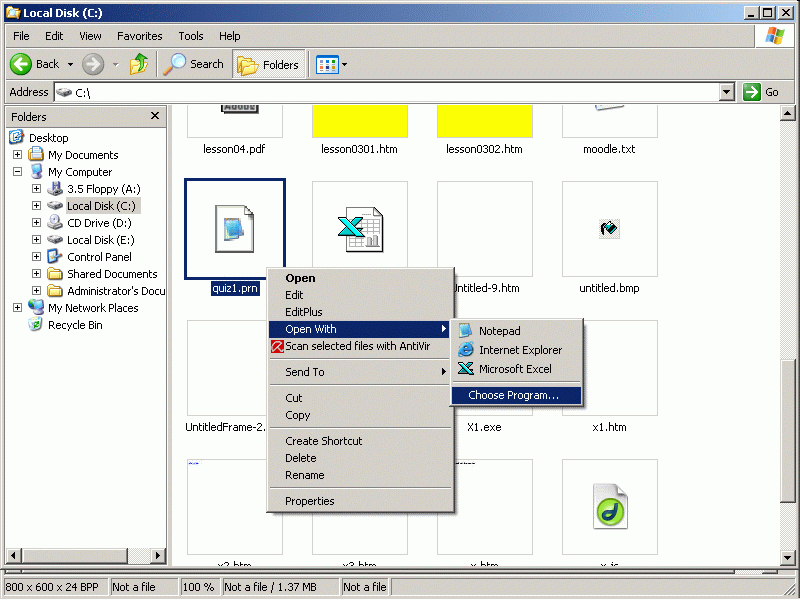Viewport: 800px width, 600px height.
Task: Click Choose Program... menu entry
Action: coord(513,395)
